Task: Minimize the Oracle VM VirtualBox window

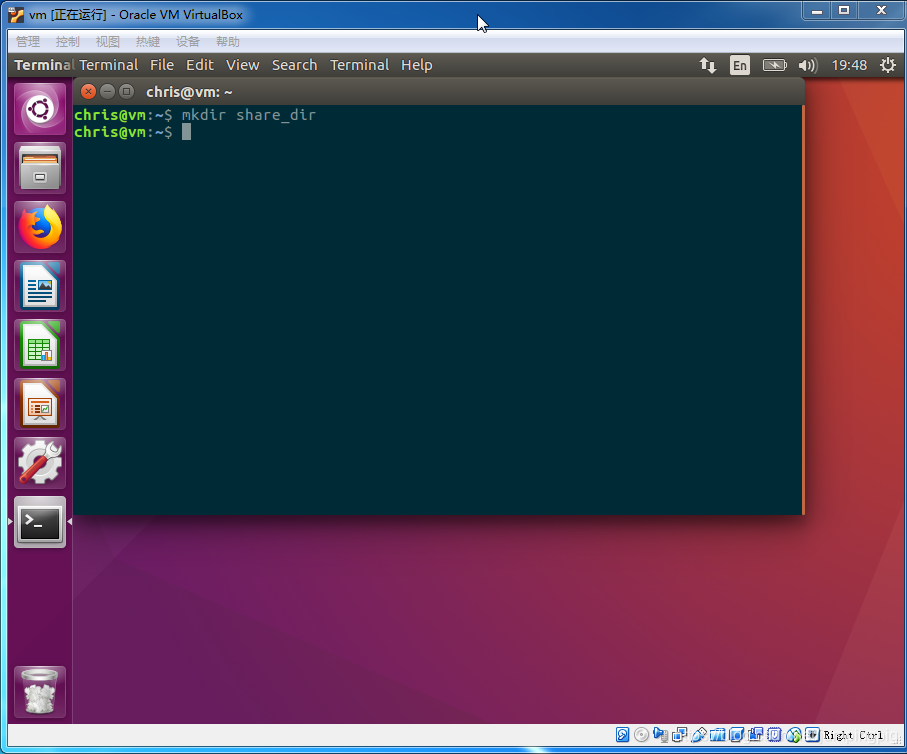Action: point(817,11)
